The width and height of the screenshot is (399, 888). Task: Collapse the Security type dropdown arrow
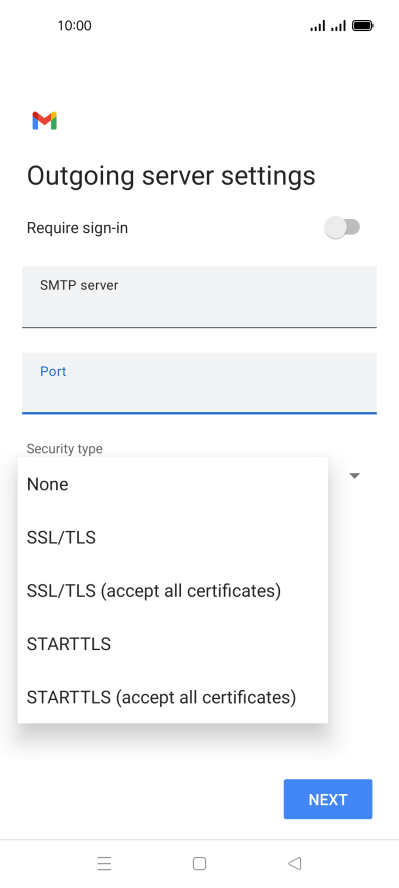coord(354,476)
